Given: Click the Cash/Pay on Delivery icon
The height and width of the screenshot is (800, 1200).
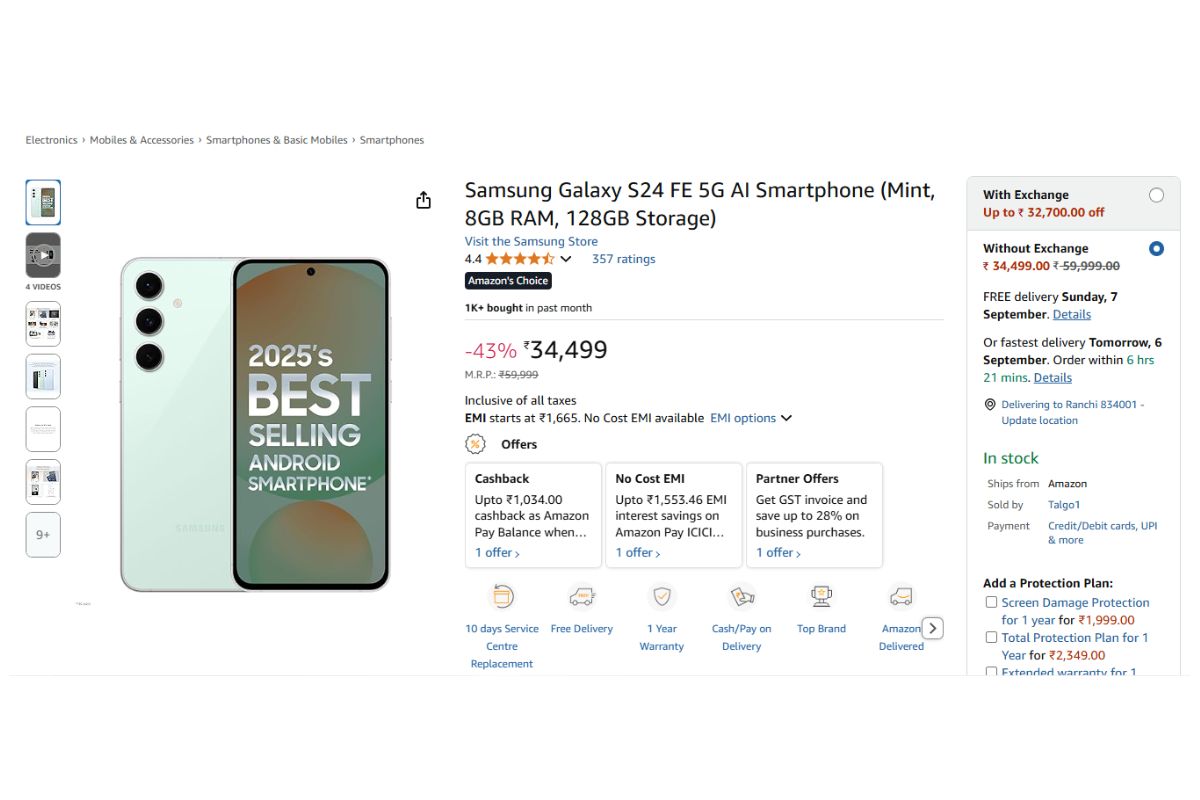Looking at the screenshot, I should click(x=741, y=595).
